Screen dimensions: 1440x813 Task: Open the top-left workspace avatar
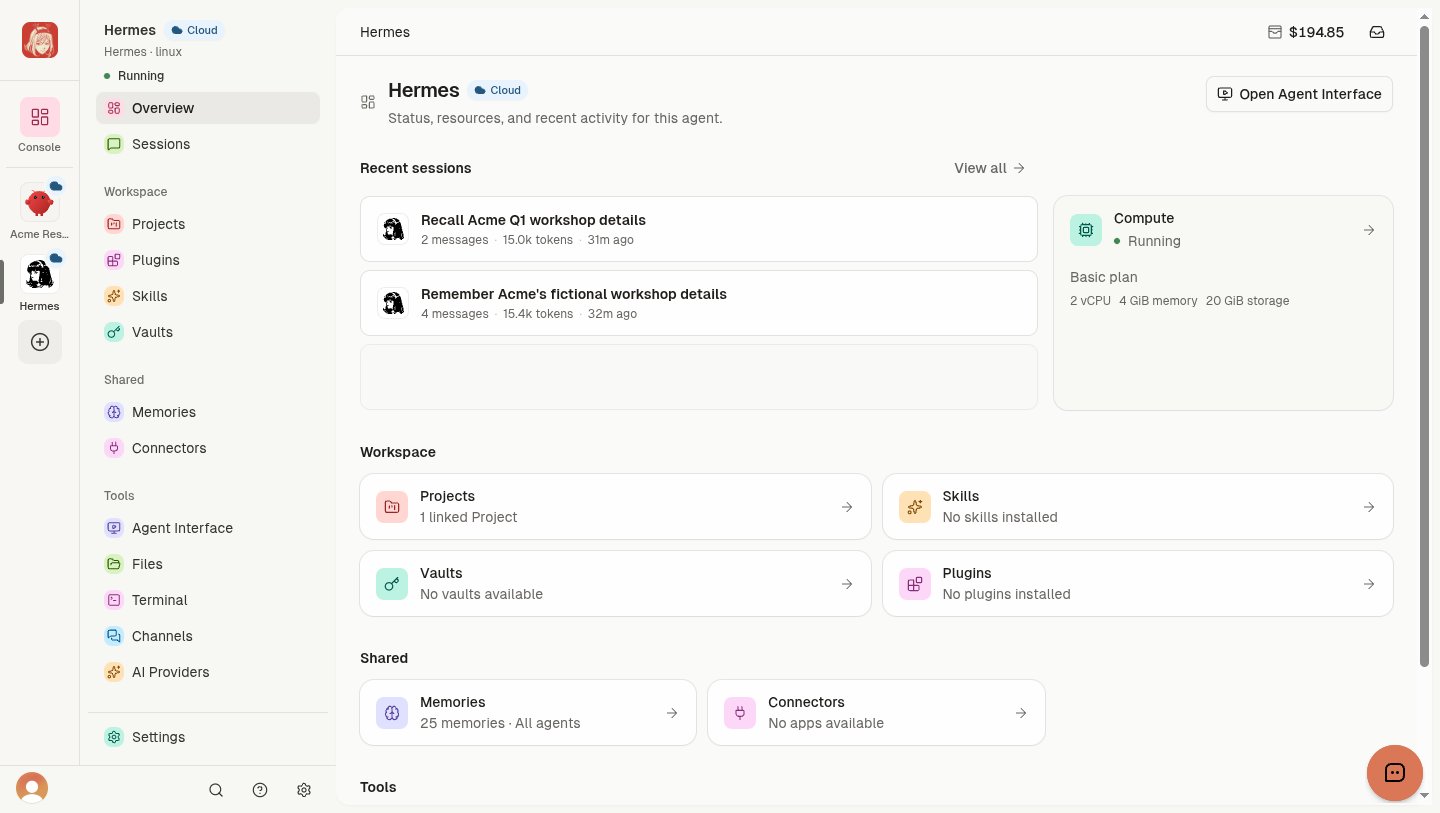coord(40,40)
